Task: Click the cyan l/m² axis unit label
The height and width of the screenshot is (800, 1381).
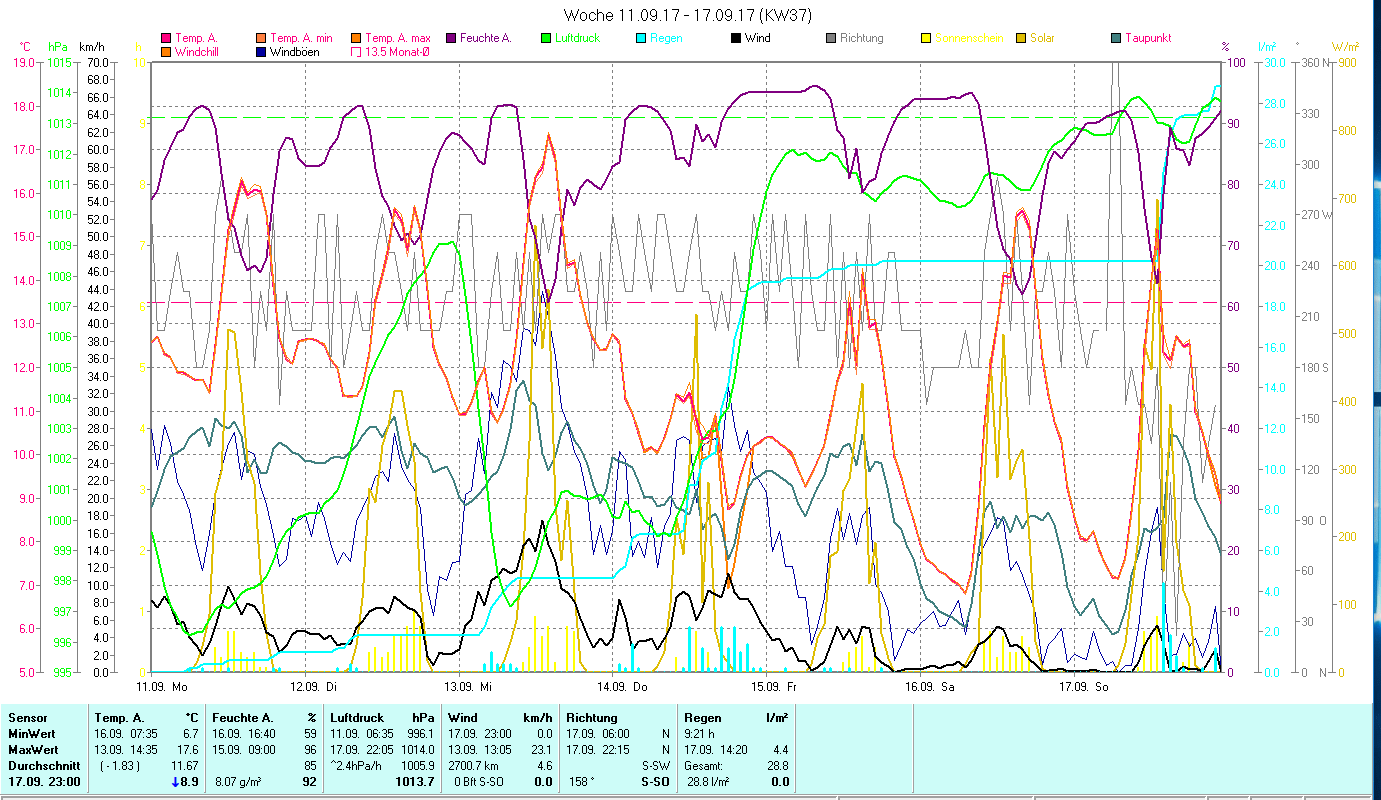Action: 1267,47
